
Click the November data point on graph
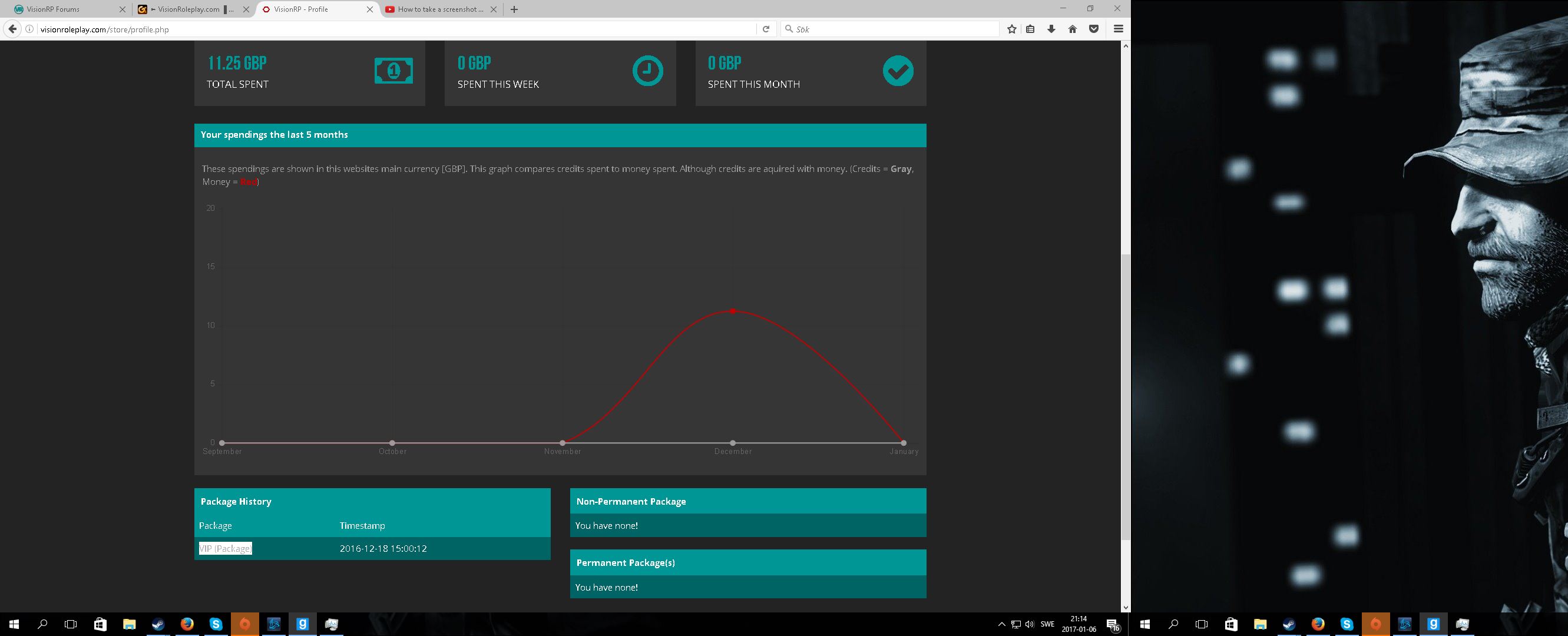click(563, 442)
